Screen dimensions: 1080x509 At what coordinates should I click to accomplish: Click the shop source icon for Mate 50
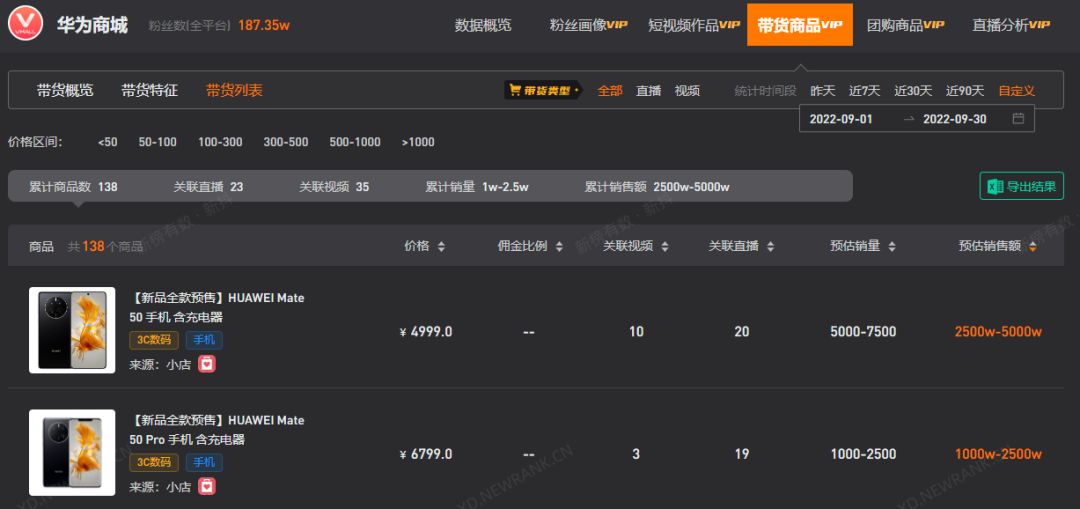[207, 364]
